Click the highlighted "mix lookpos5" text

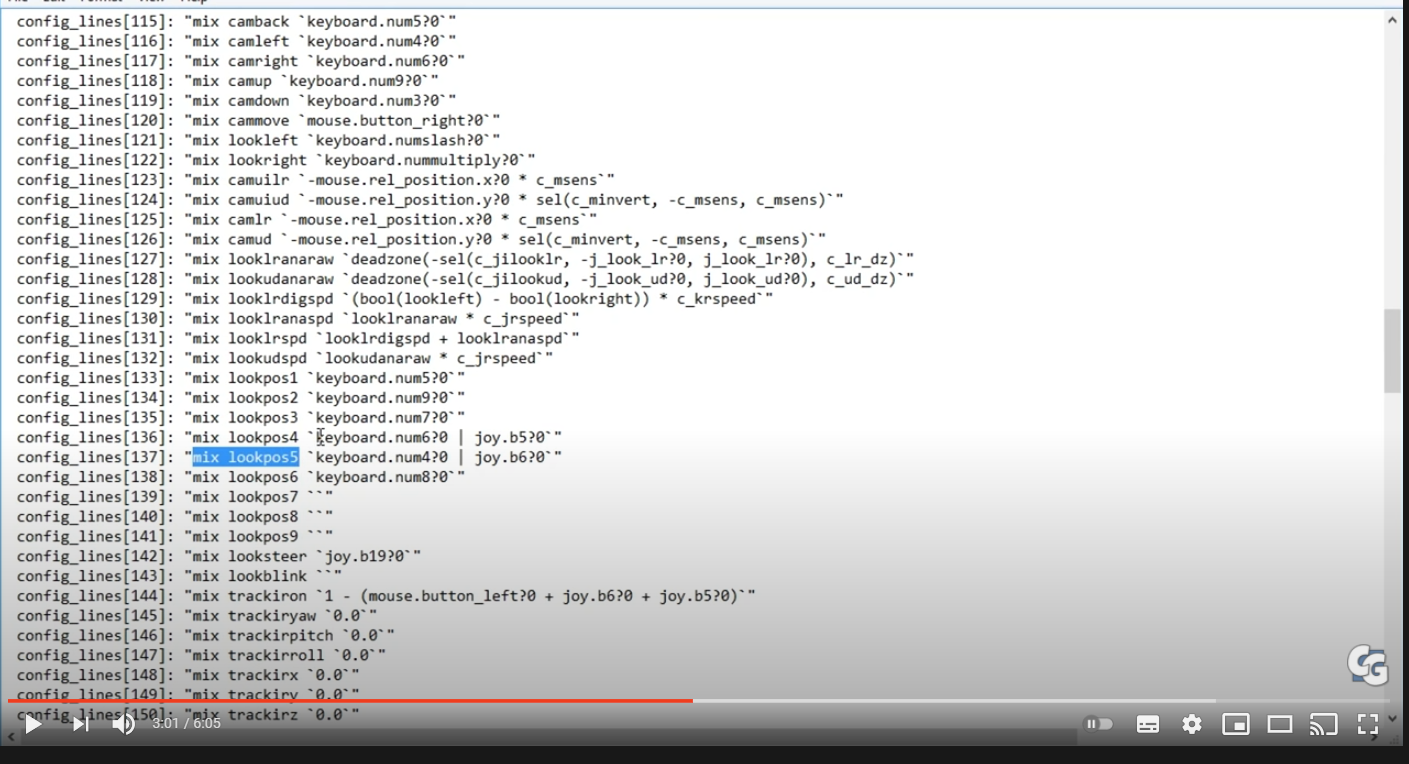(245, 457)
